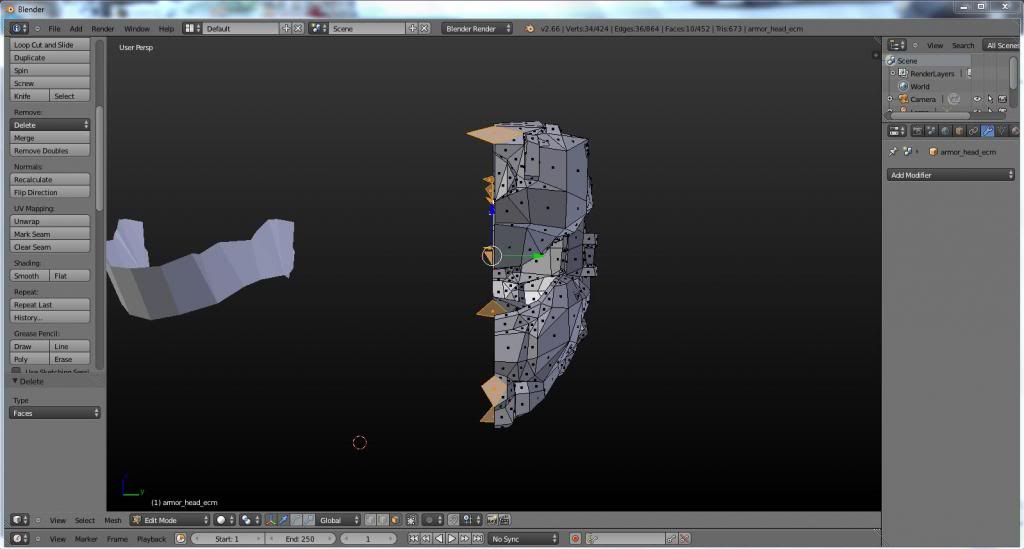Switch to vertex select mode
The height and width of the screenshot is (549, 1024).
pyautogui.click(x=370, y=520)
